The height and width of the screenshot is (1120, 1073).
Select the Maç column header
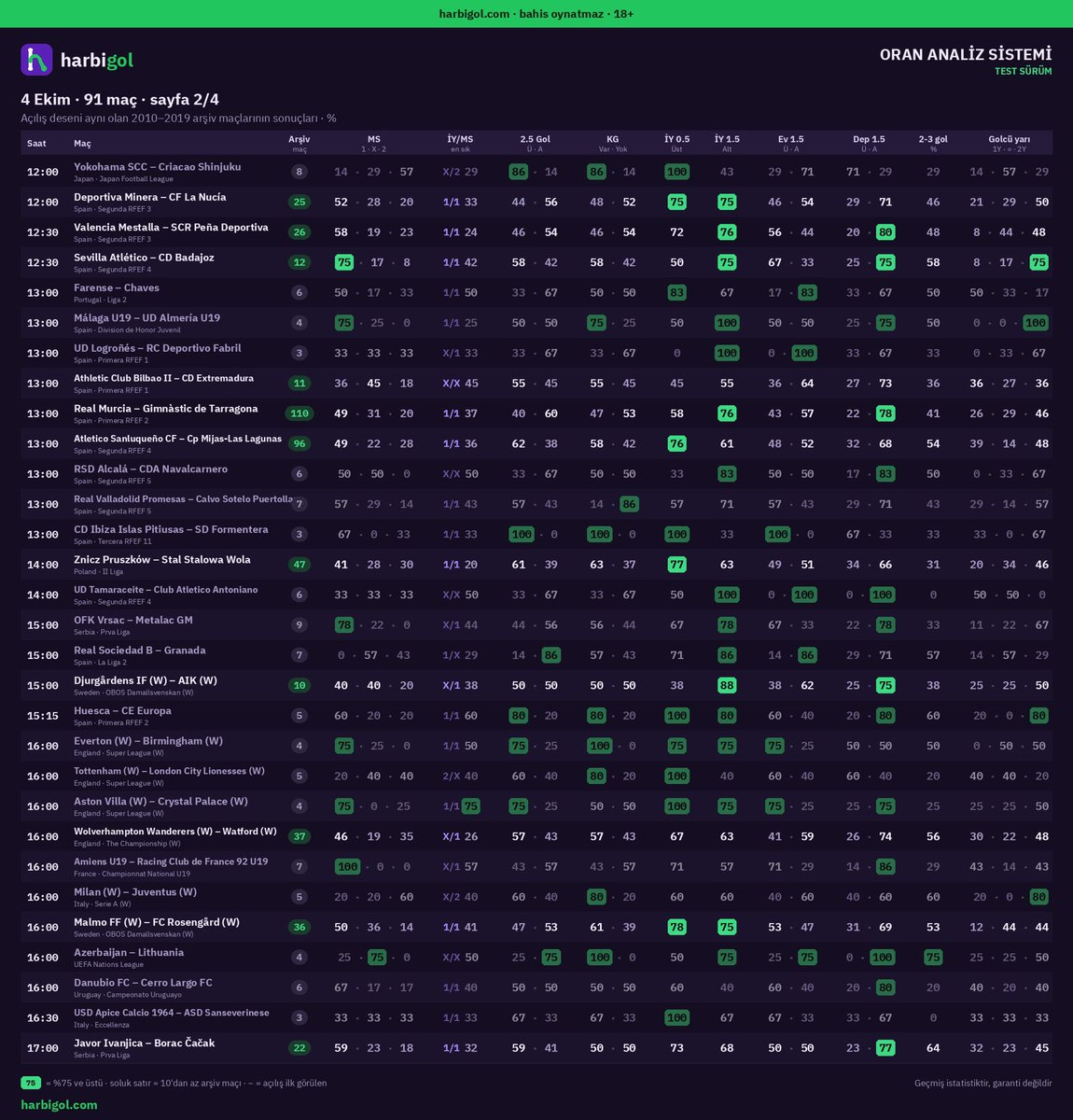coord(83,143)
